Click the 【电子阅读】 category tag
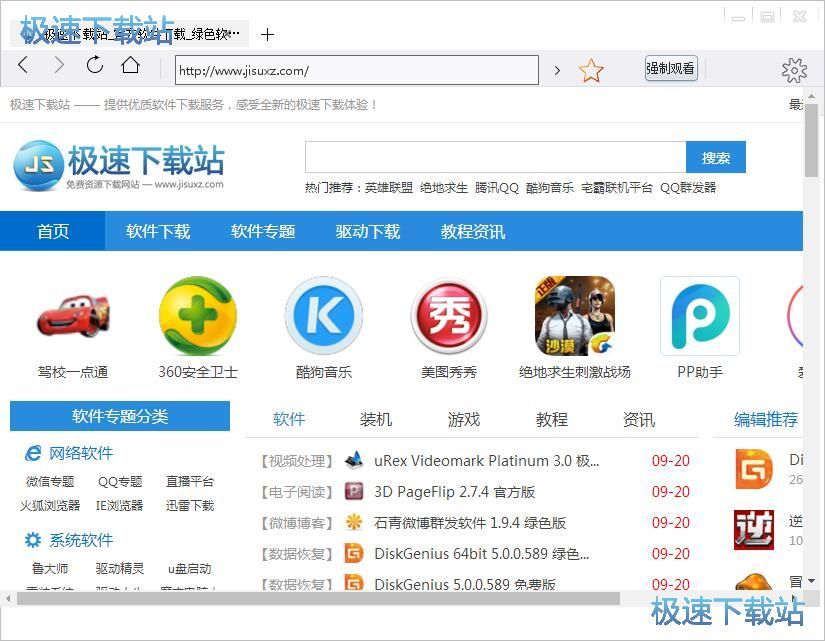This screenshot has width=825, height=641. click(x=297, y=492)
